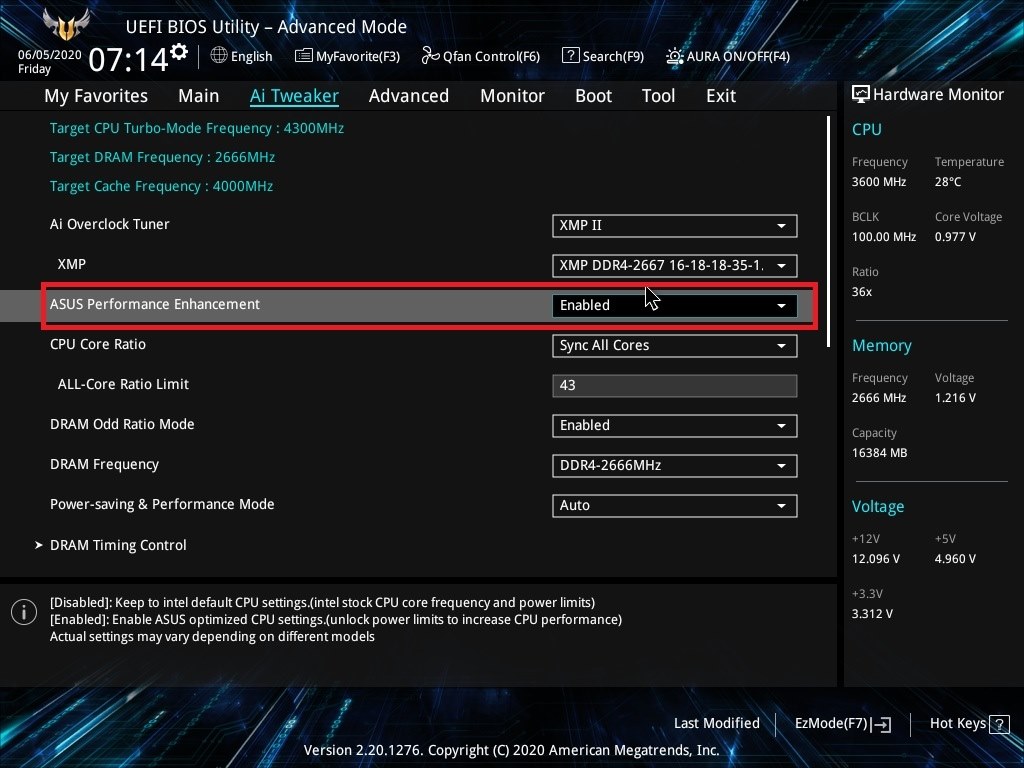The height and width of the screenshot is (768, 1024).
Task: Switch to the Boot tab
Action: [x=594, y=95]
